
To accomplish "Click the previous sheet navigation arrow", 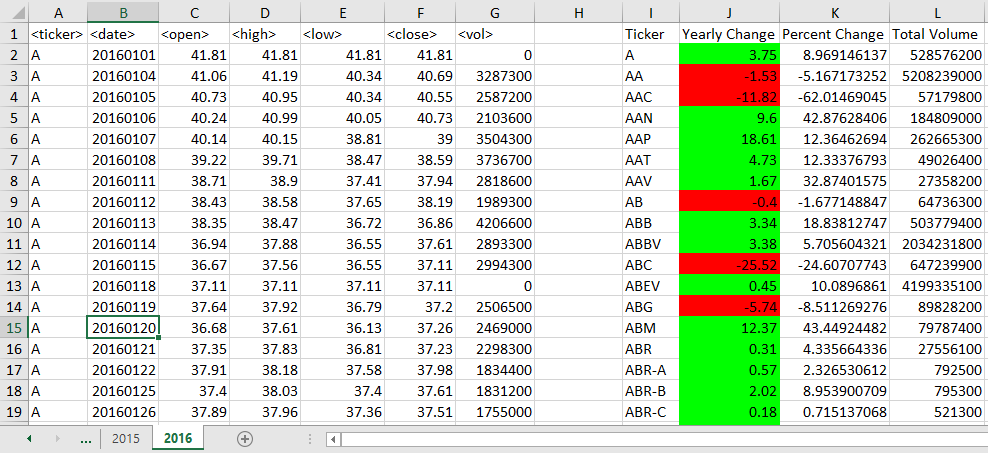I will [29, 439].
